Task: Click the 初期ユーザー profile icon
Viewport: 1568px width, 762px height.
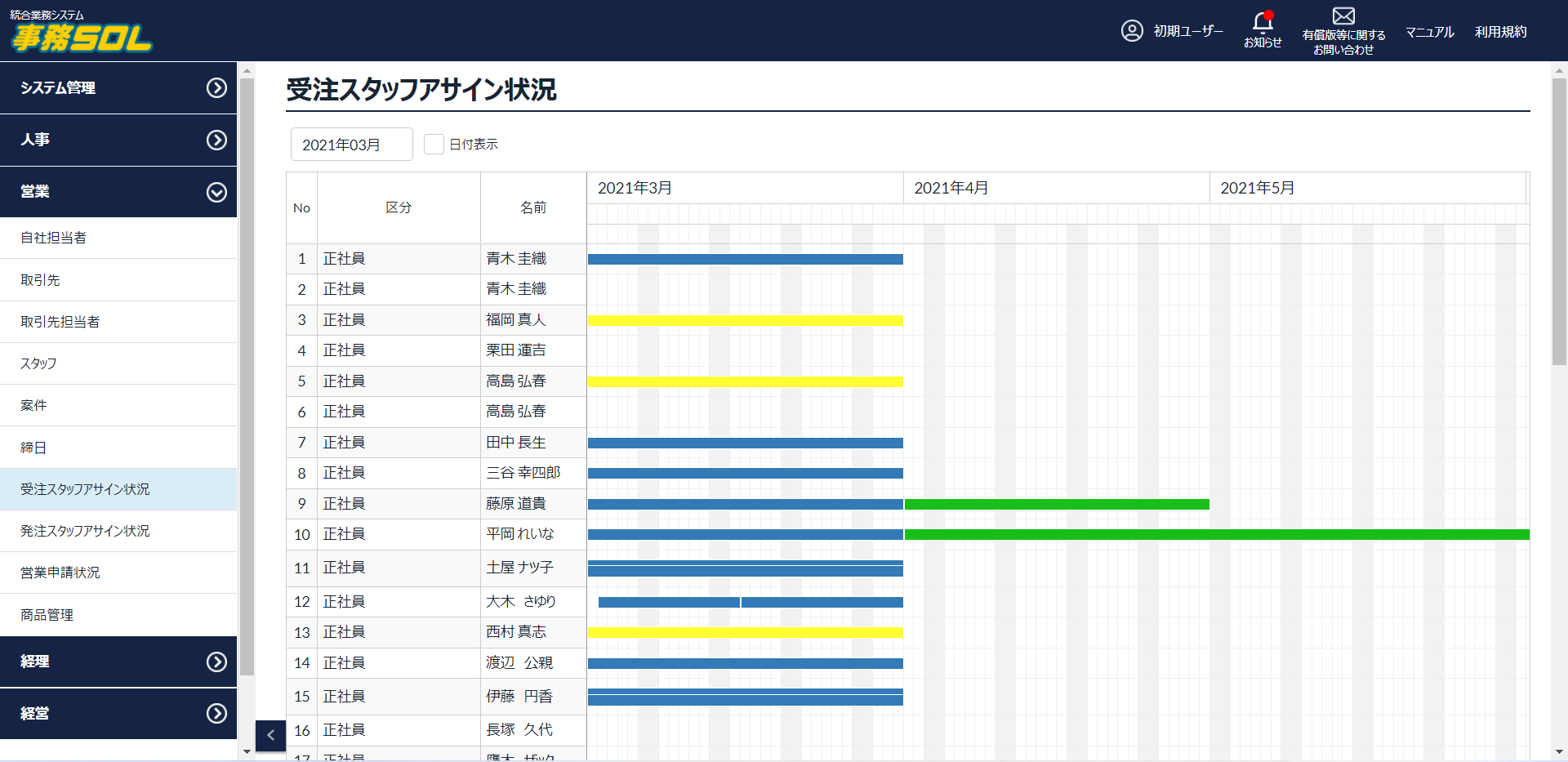Action: [1133, 30]
